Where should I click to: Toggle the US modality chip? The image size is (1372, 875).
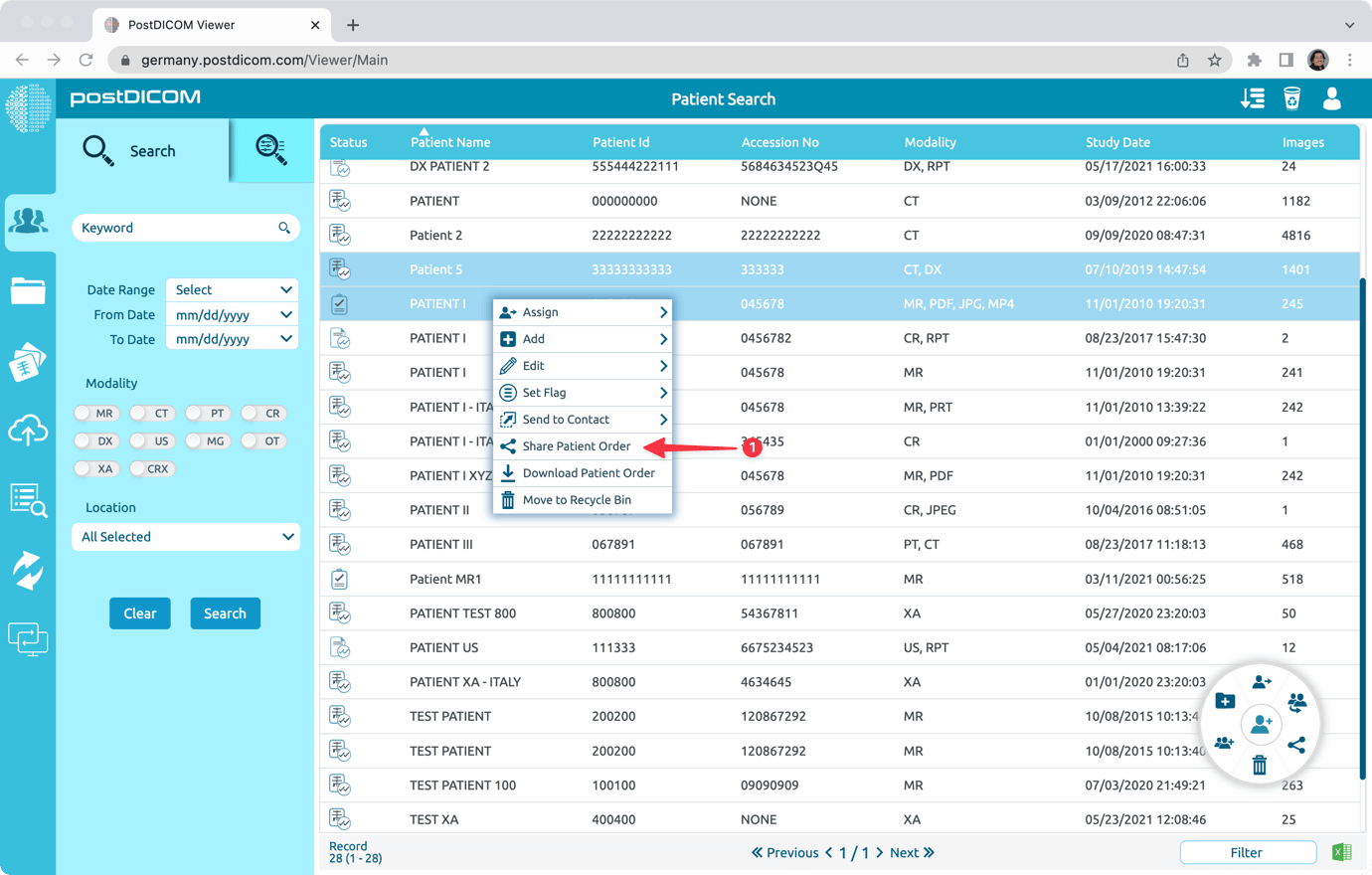(x=152, y=440)
